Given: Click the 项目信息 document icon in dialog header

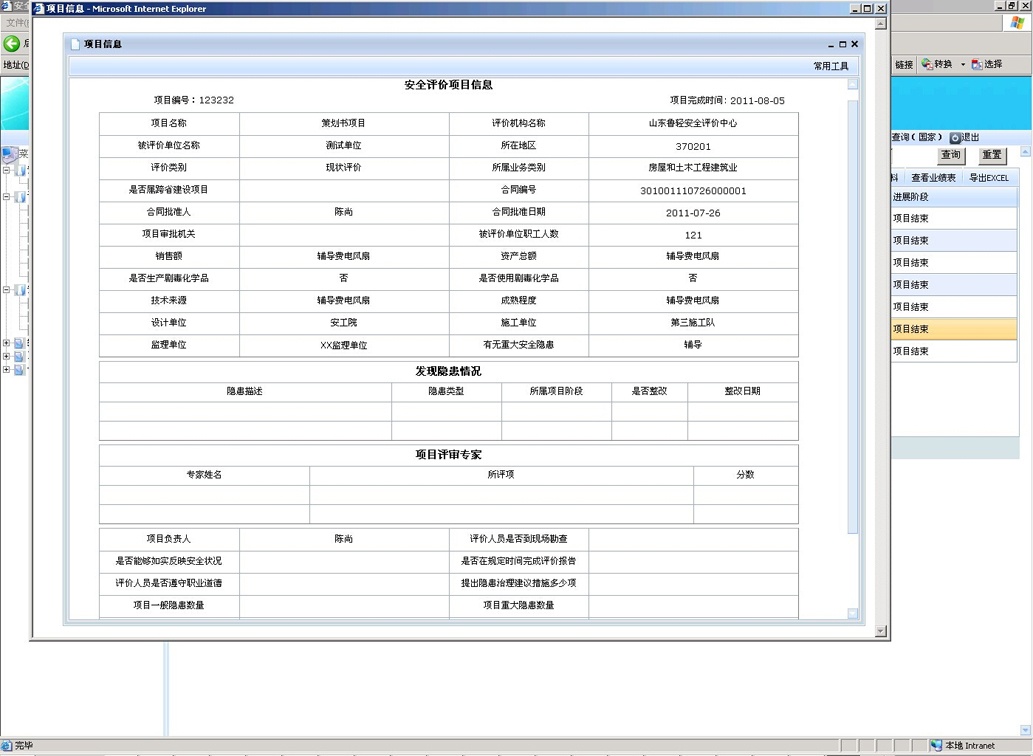Looking at the screenshot, I should coord(74,44).
